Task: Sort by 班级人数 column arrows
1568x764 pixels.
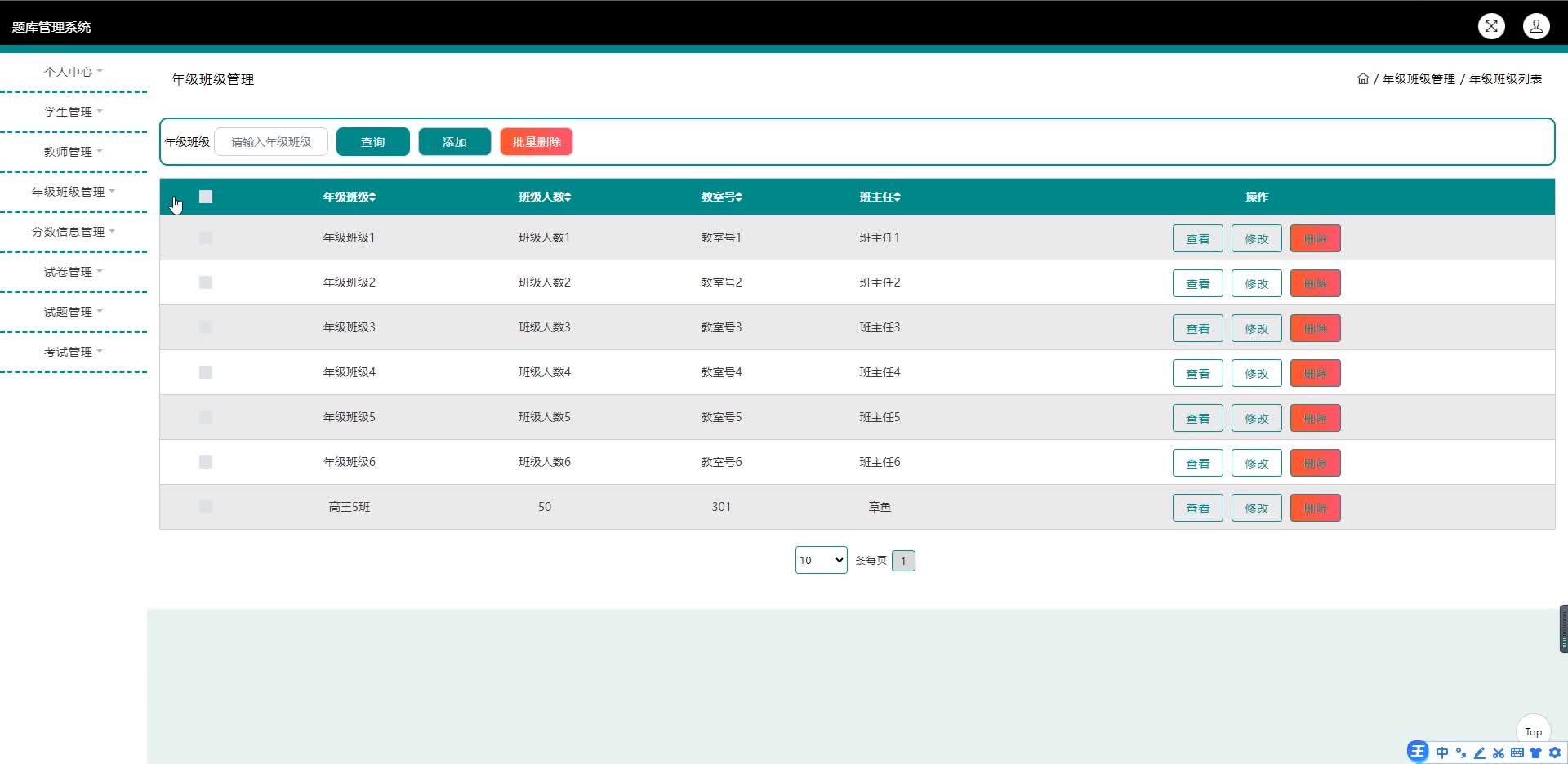Action: click(568, 197)
